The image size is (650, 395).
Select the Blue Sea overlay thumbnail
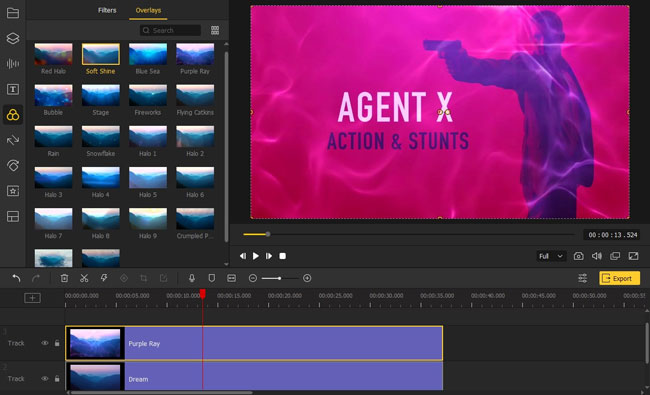point(148,54)
